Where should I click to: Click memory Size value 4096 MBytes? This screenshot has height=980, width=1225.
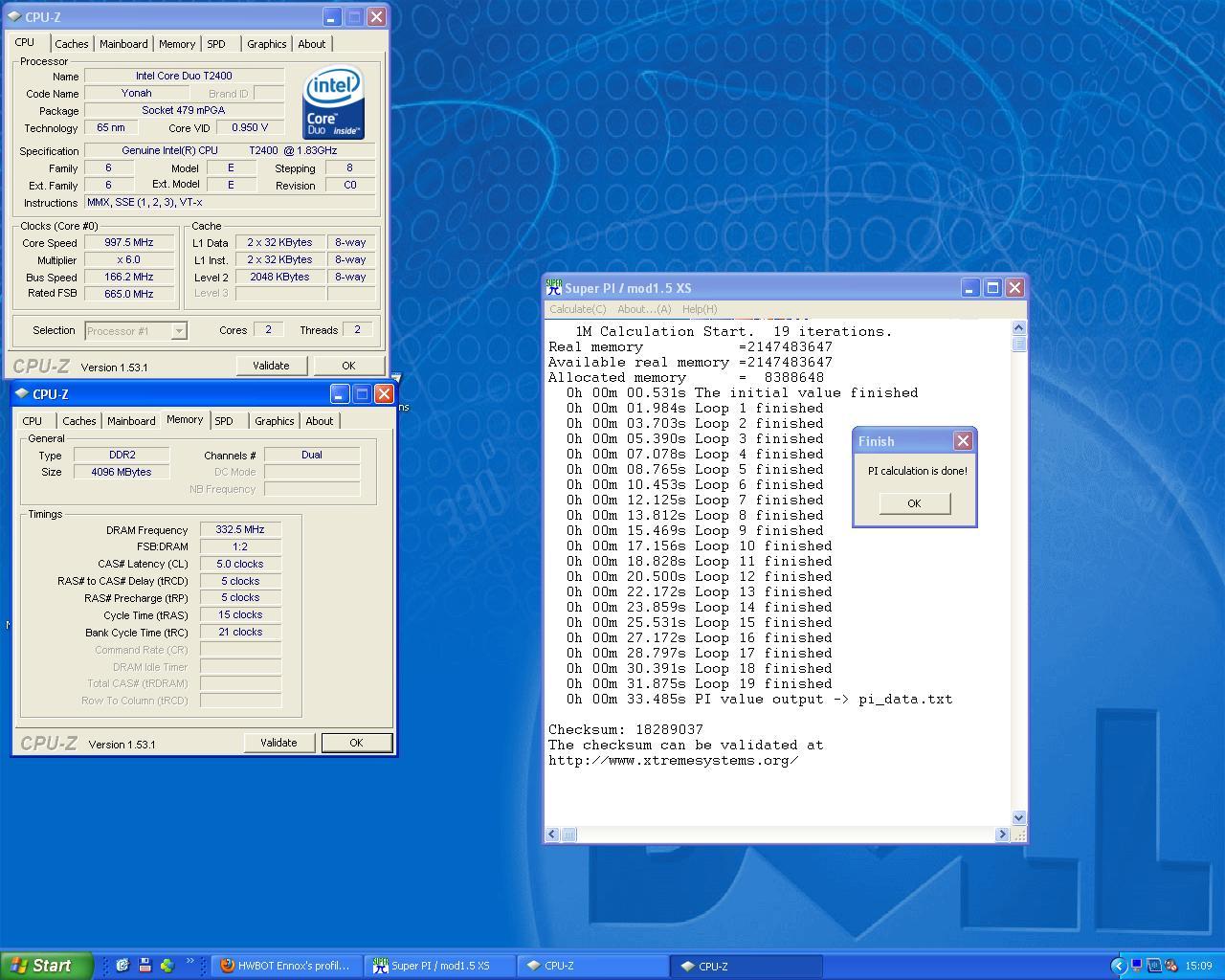tap(122, 473)
